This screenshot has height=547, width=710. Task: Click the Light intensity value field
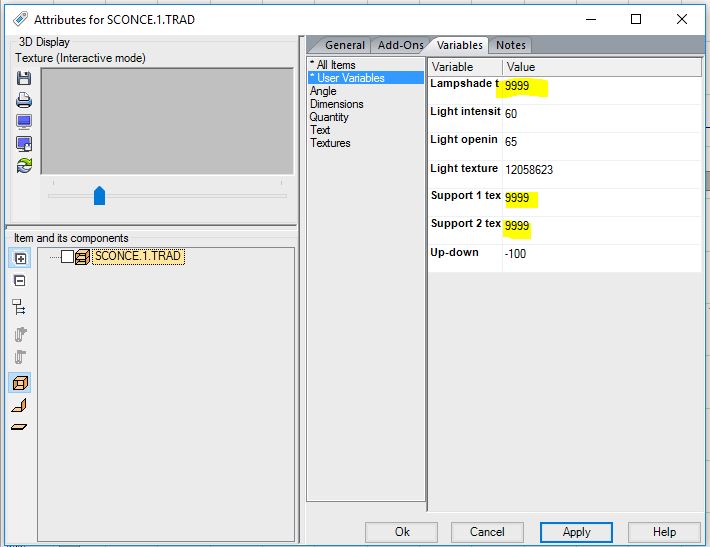click(x=600, y=113)
